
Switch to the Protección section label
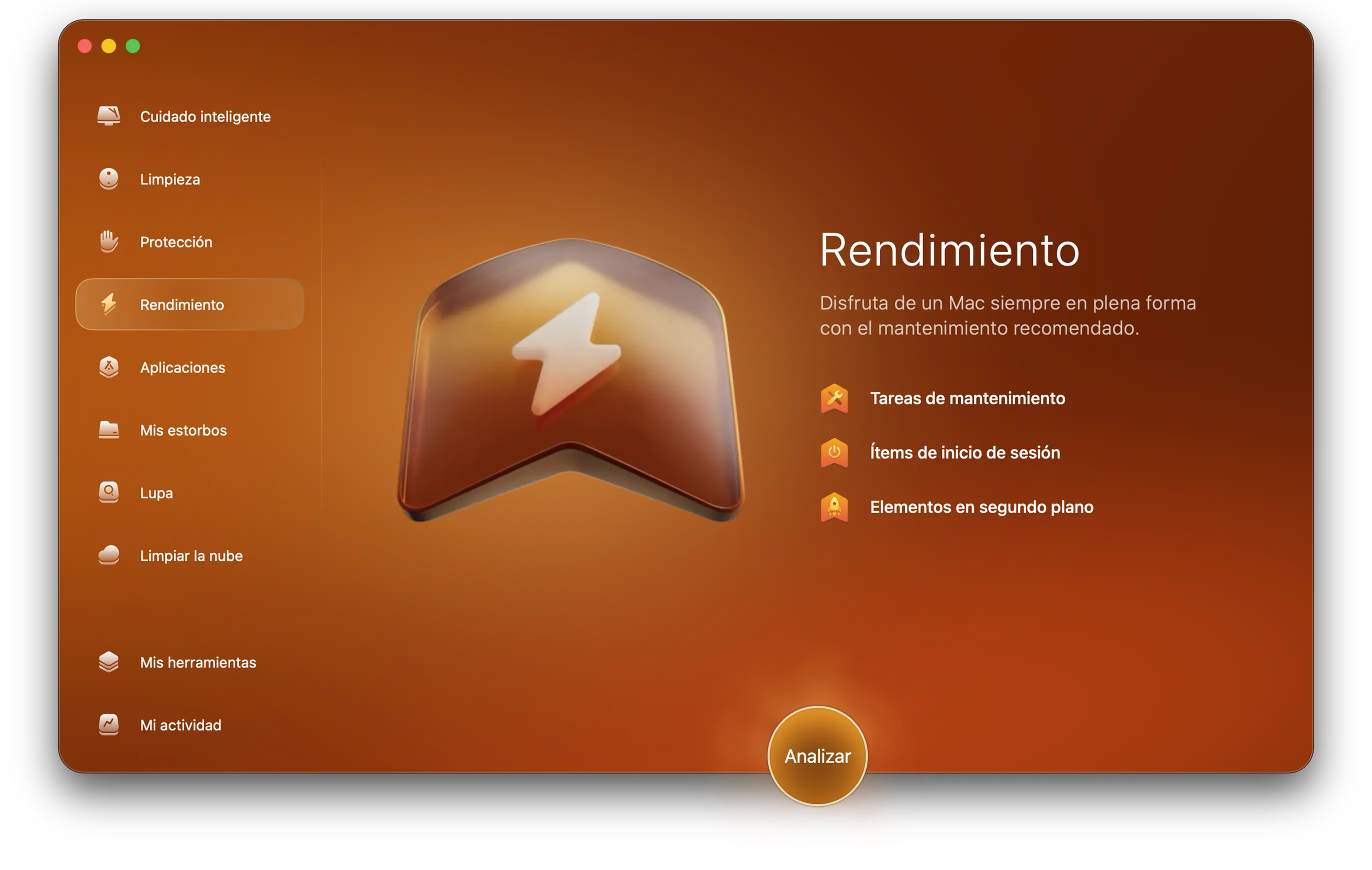(176, 242)
